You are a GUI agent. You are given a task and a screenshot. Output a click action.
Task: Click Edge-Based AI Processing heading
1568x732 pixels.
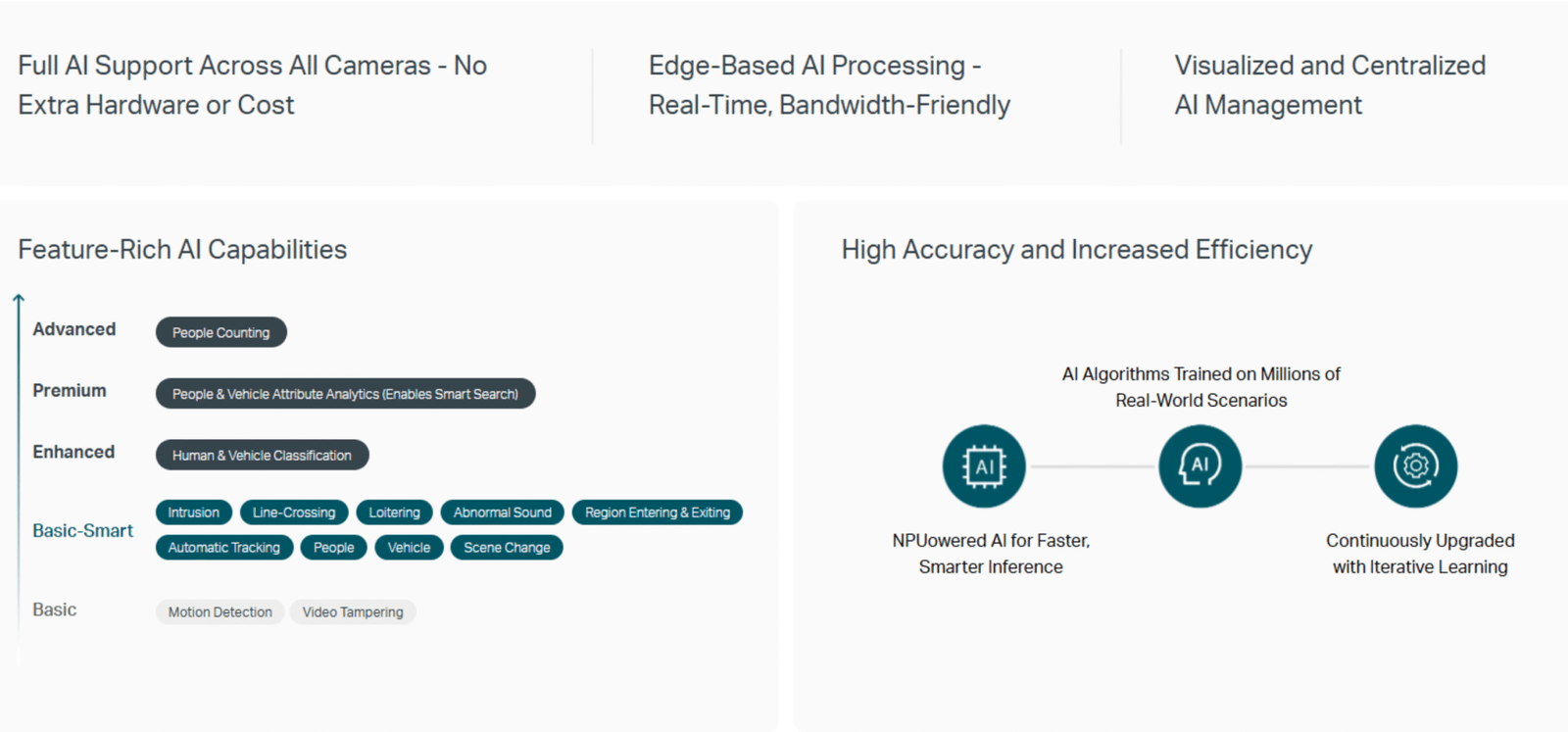click(829, 85)
